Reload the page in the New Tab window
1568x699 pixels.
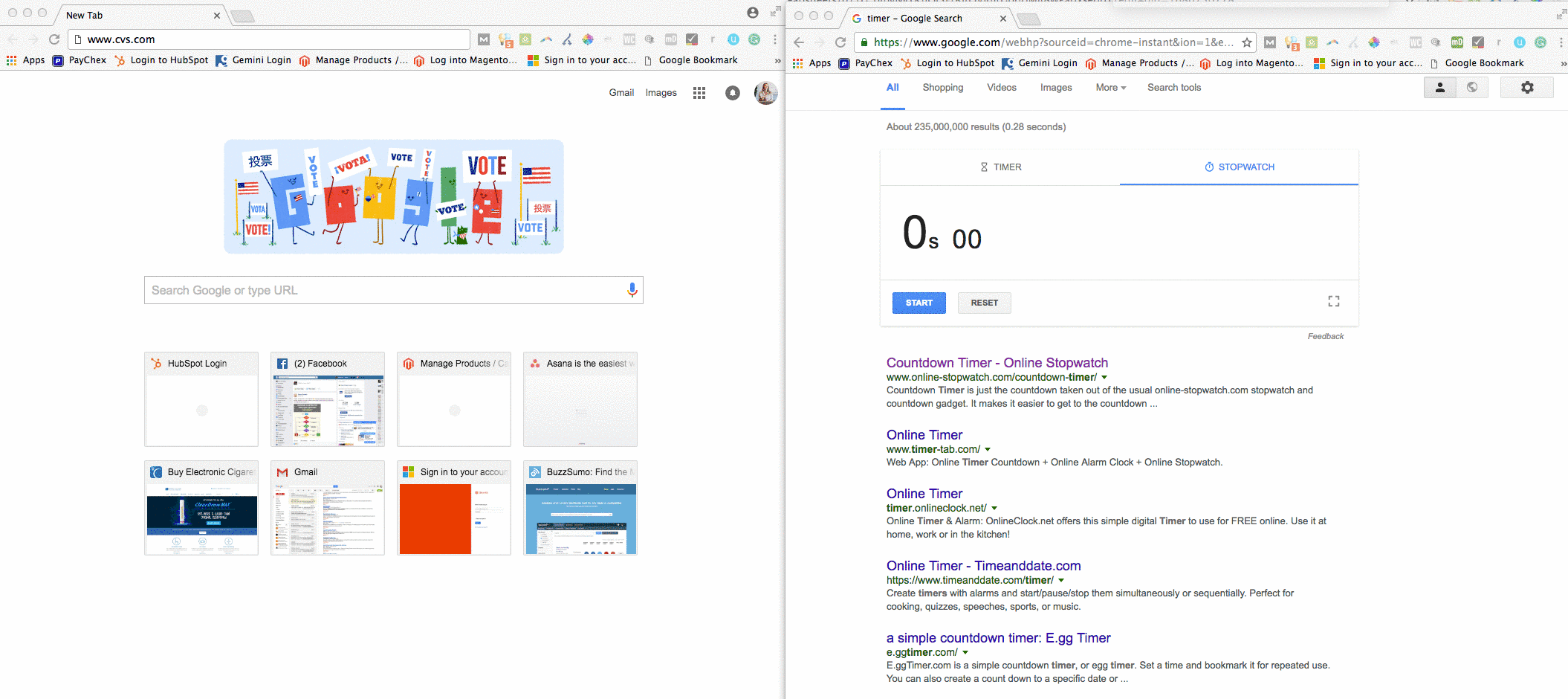[x=54, y=39]
